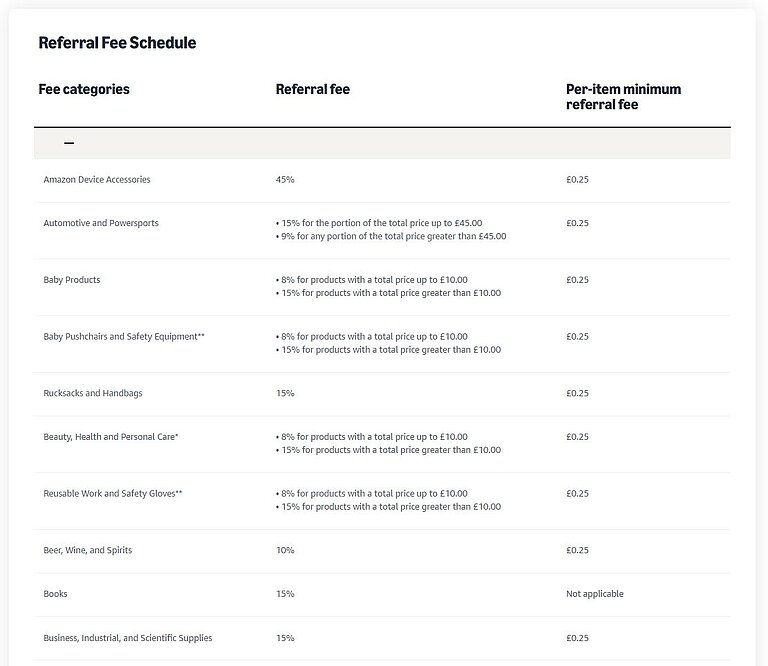Click the 45% referral fee value
The height and width of the screenshot is (666, 768).
[285, 180]
